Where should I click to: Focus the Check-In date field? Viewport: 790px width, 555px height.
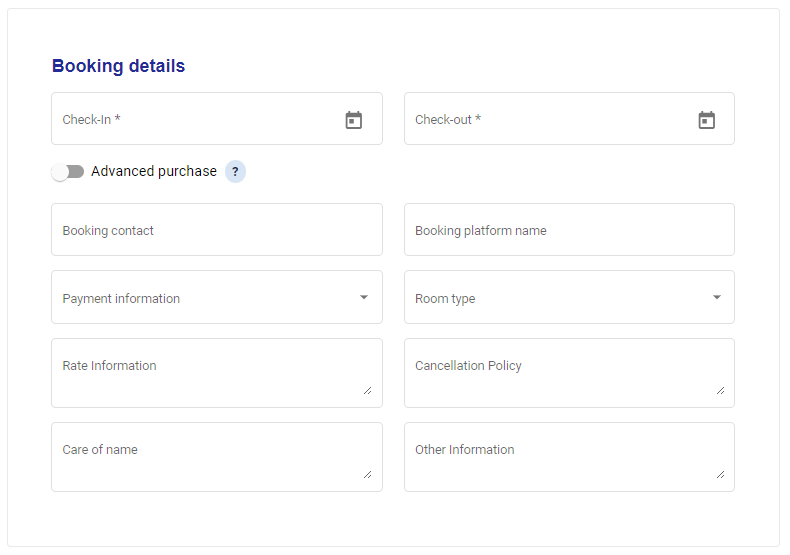tap(217, 118)
